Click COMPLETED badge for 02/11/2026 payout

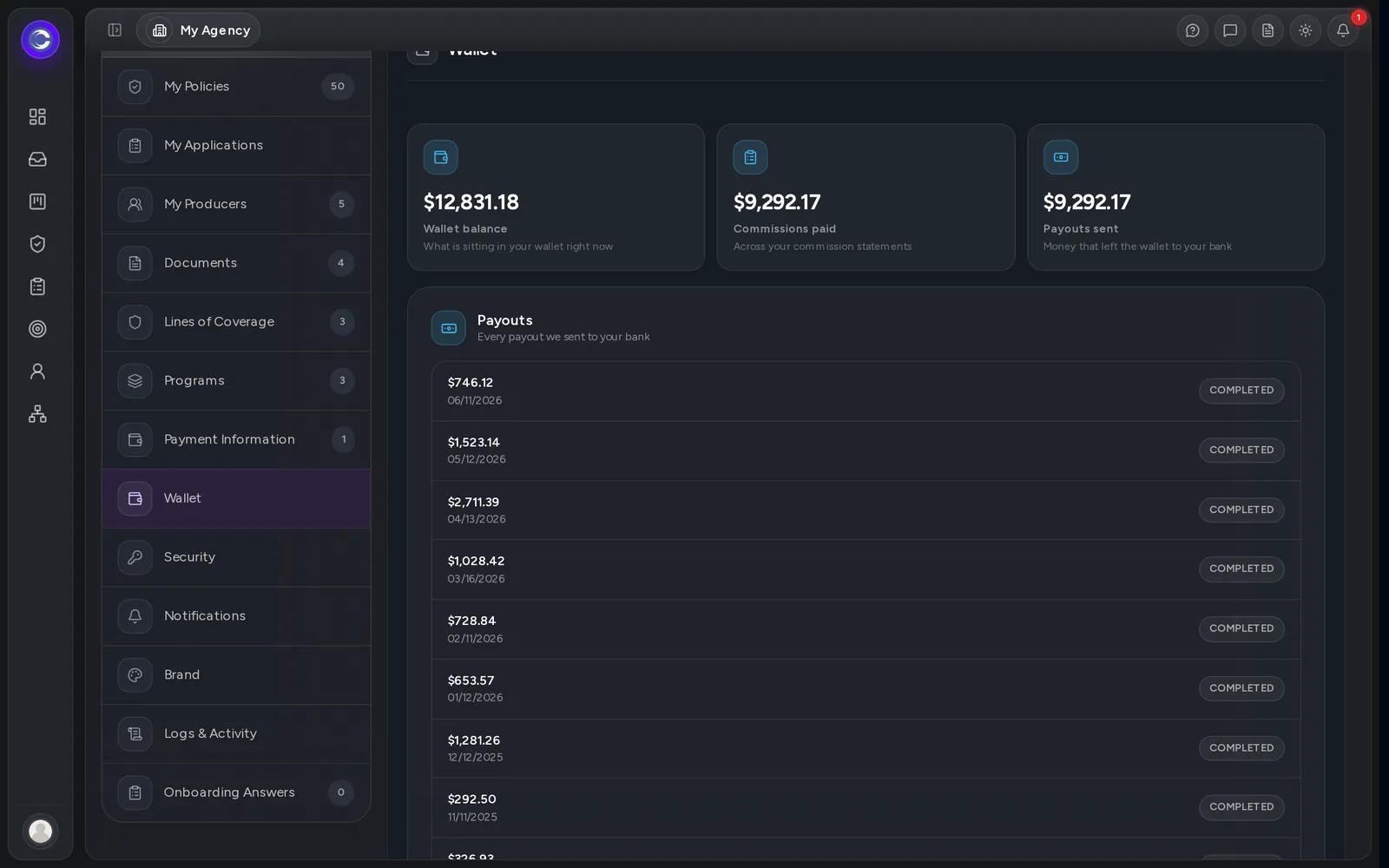coord(1241,629)
